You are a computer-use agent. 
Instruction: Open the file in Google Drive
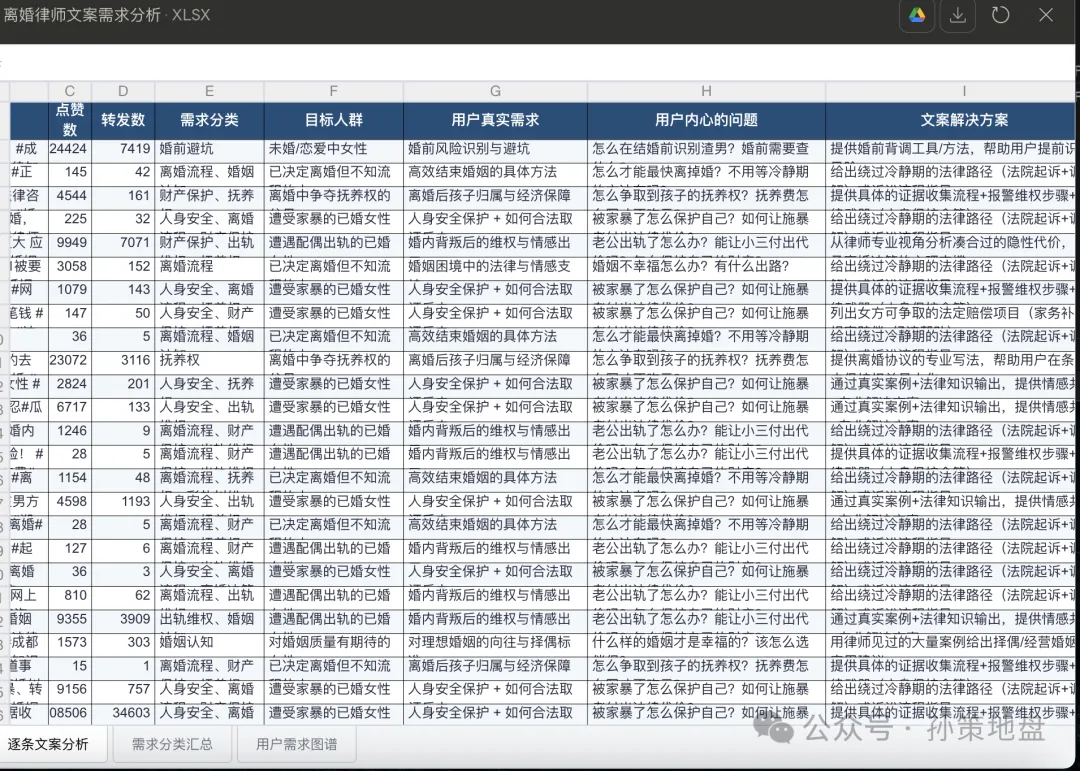916,15
